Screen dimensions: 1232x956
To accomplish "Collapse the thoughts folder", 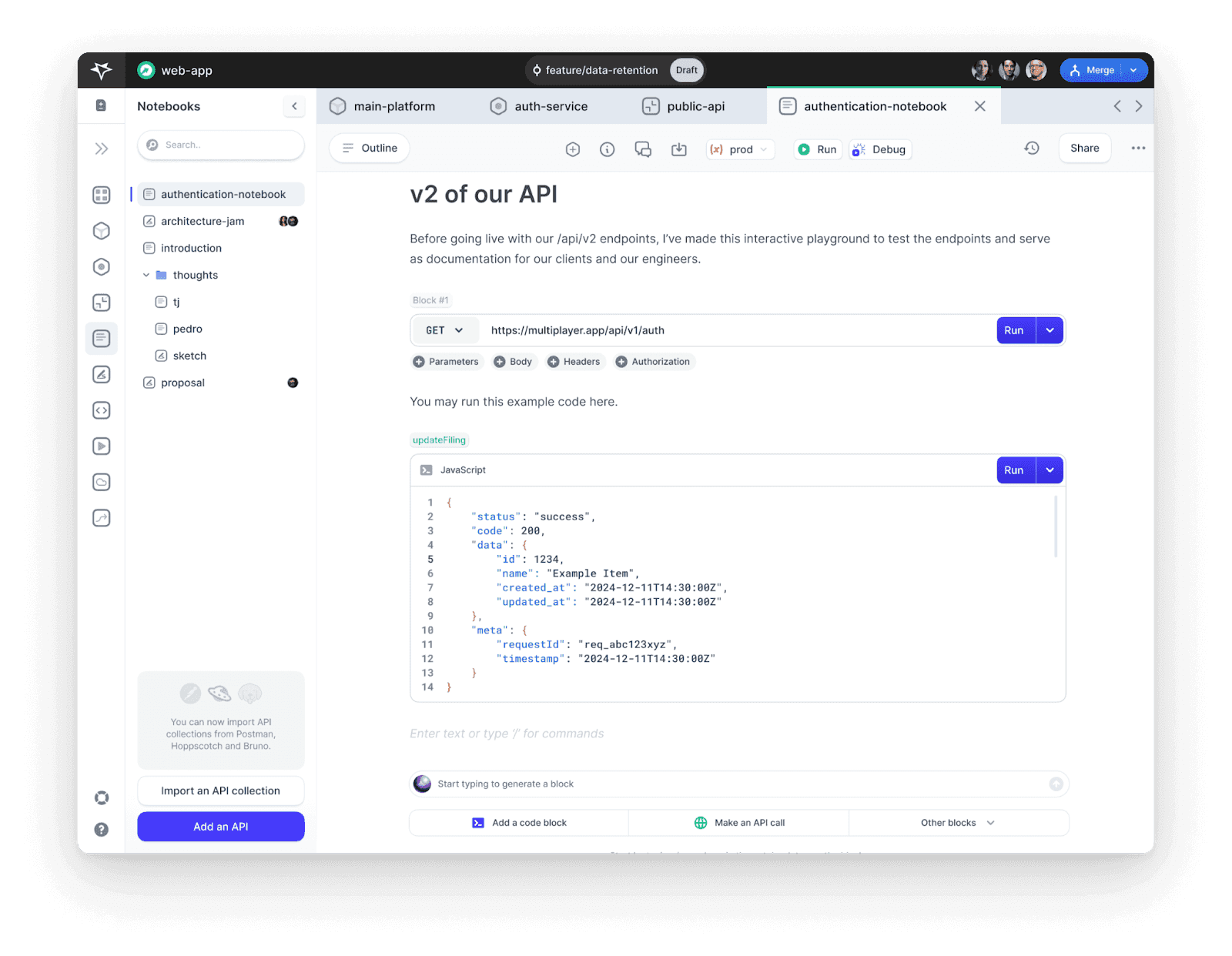I will pyautogui.click(x=146, y=275).
